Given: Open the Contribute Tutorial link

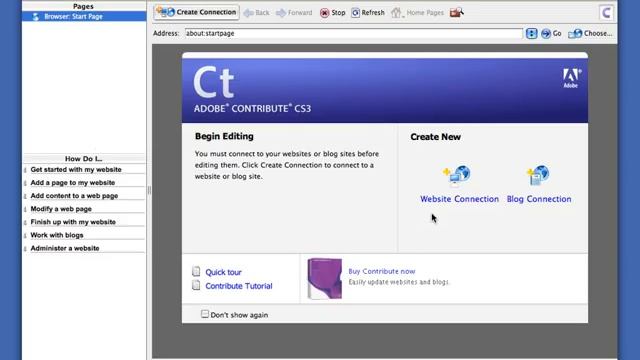Looking at the screenshot, I should click(x=239, y=286).
